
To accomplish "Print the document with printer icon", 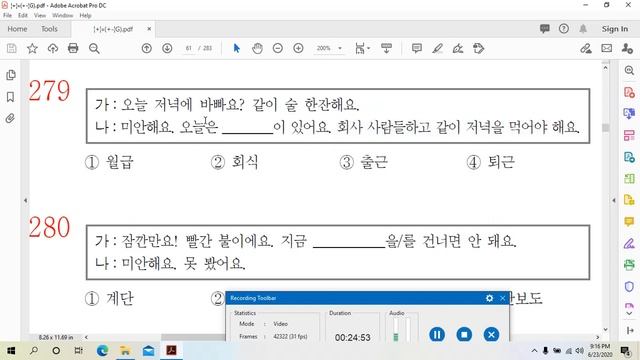I will tap(73, 49).
